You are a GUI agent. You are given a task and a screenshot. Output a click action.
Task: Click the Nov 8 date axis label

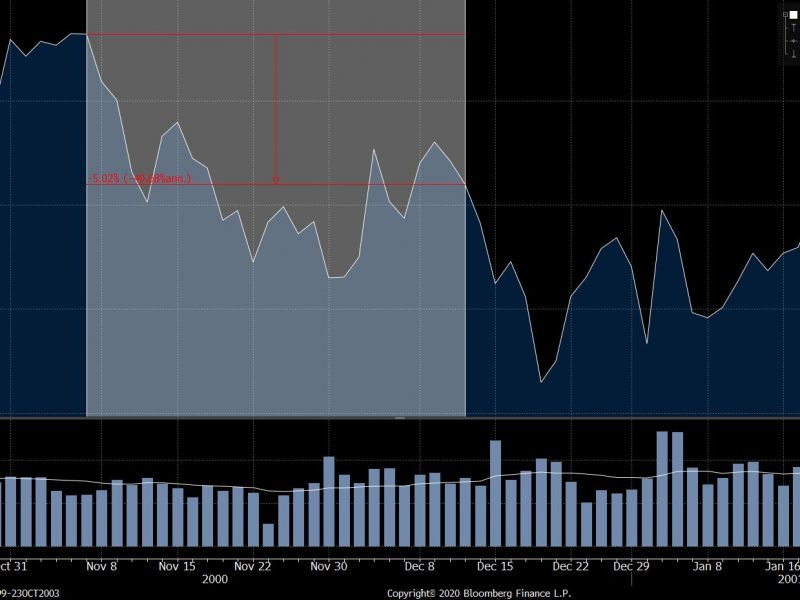coord(102,565)
